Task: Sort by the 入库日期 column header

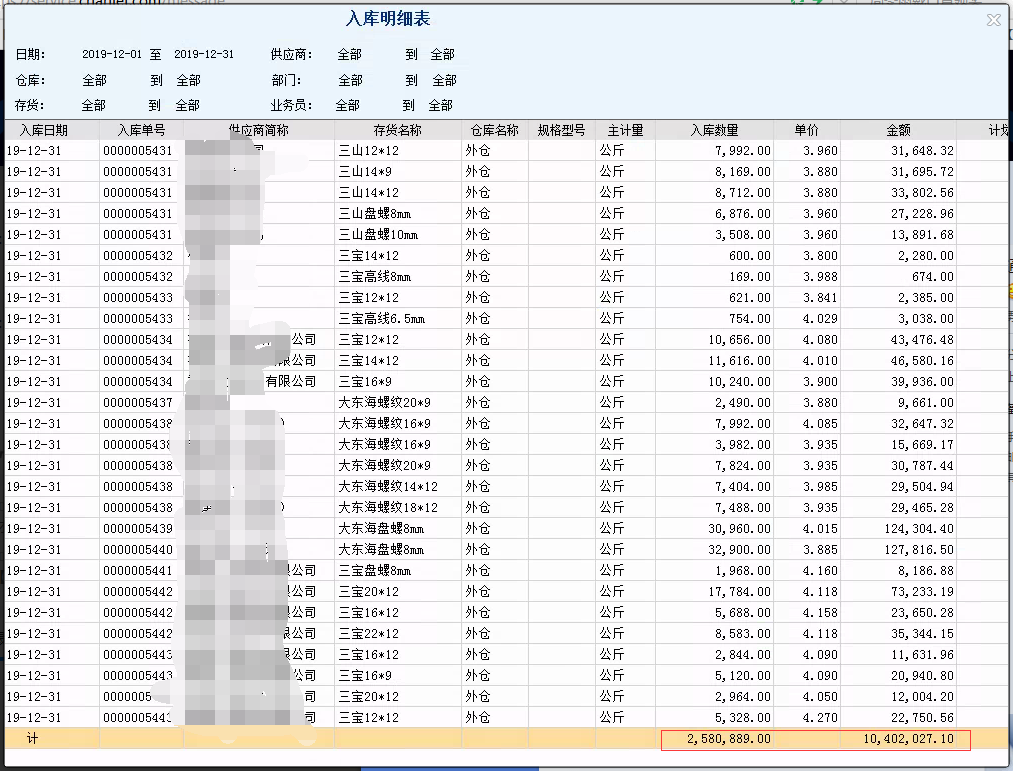Action: [43, 131]
